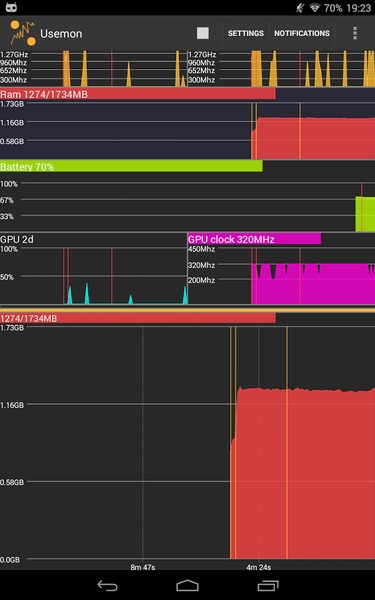
Task: Open recent apps with the overview button
Action: click(268, 585)
